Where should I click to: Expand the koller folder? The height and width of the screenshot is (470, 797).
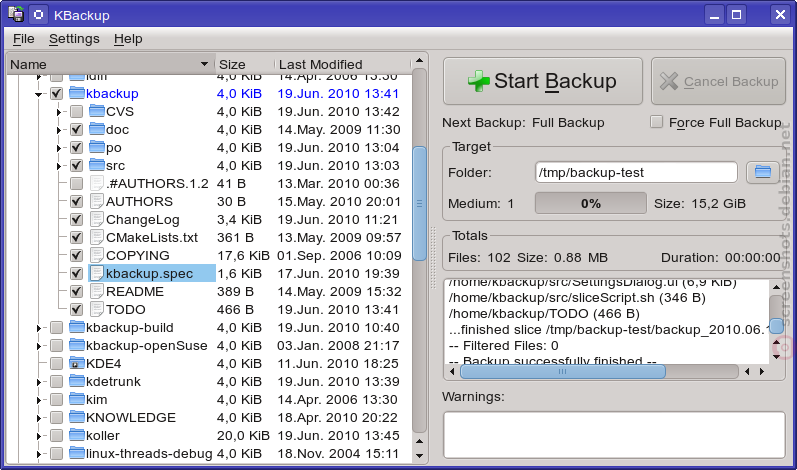39,436
